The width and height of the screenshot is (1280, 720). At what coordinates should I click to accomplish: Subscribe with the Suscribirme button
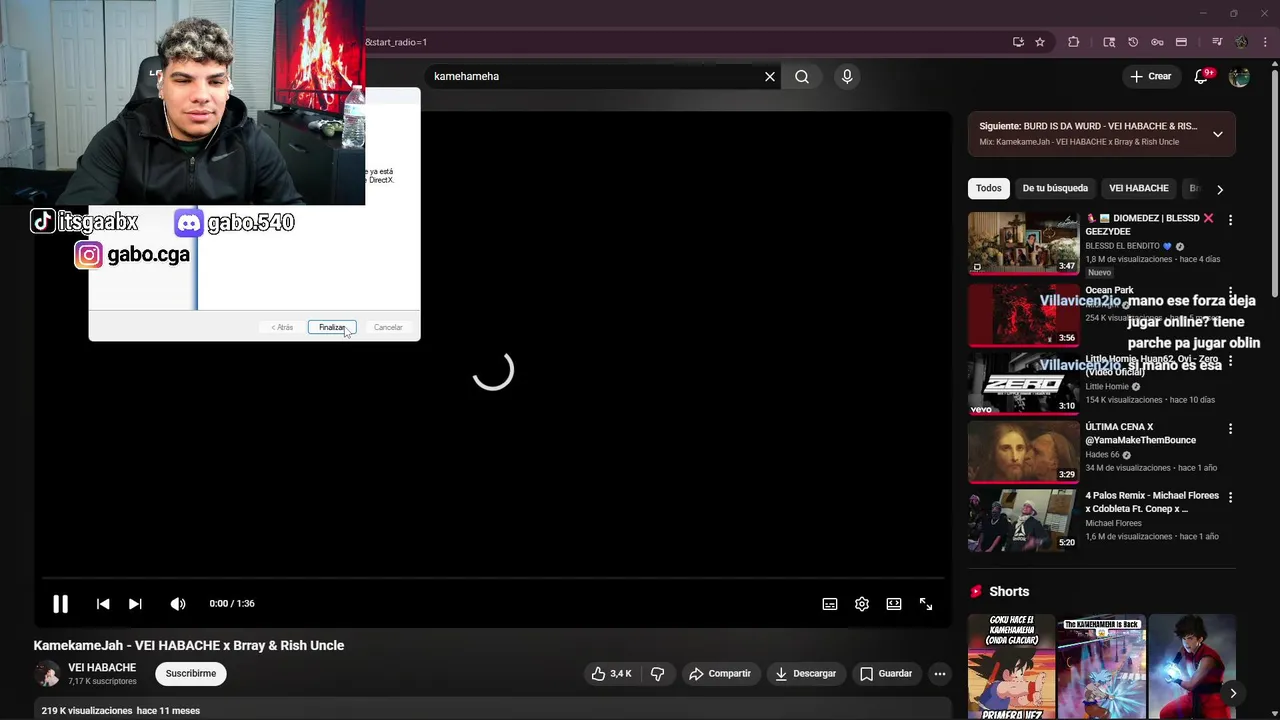[191, 674]
